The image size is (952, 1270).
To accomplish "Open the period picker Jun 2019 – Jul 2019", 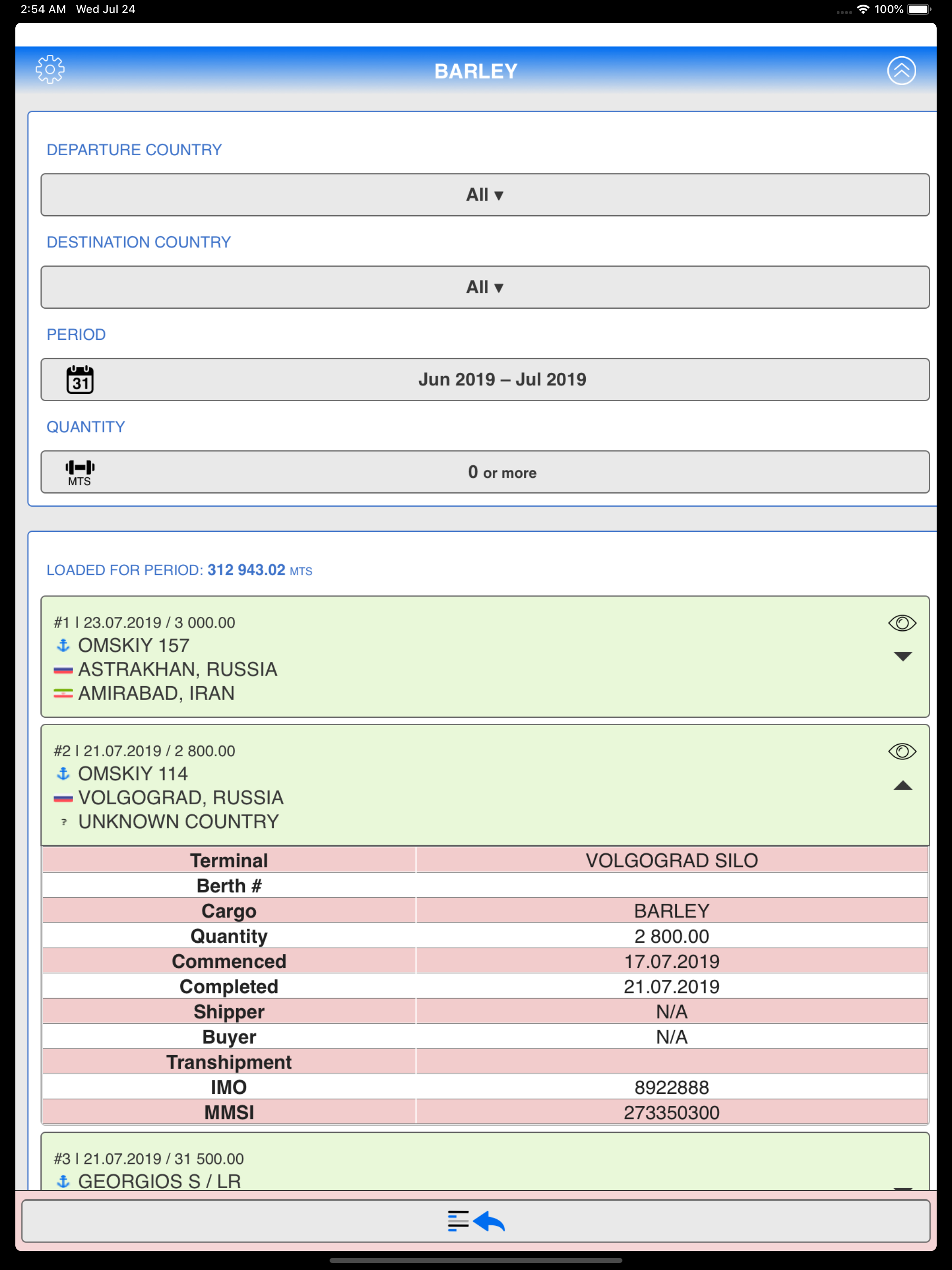I will point(485,379).
